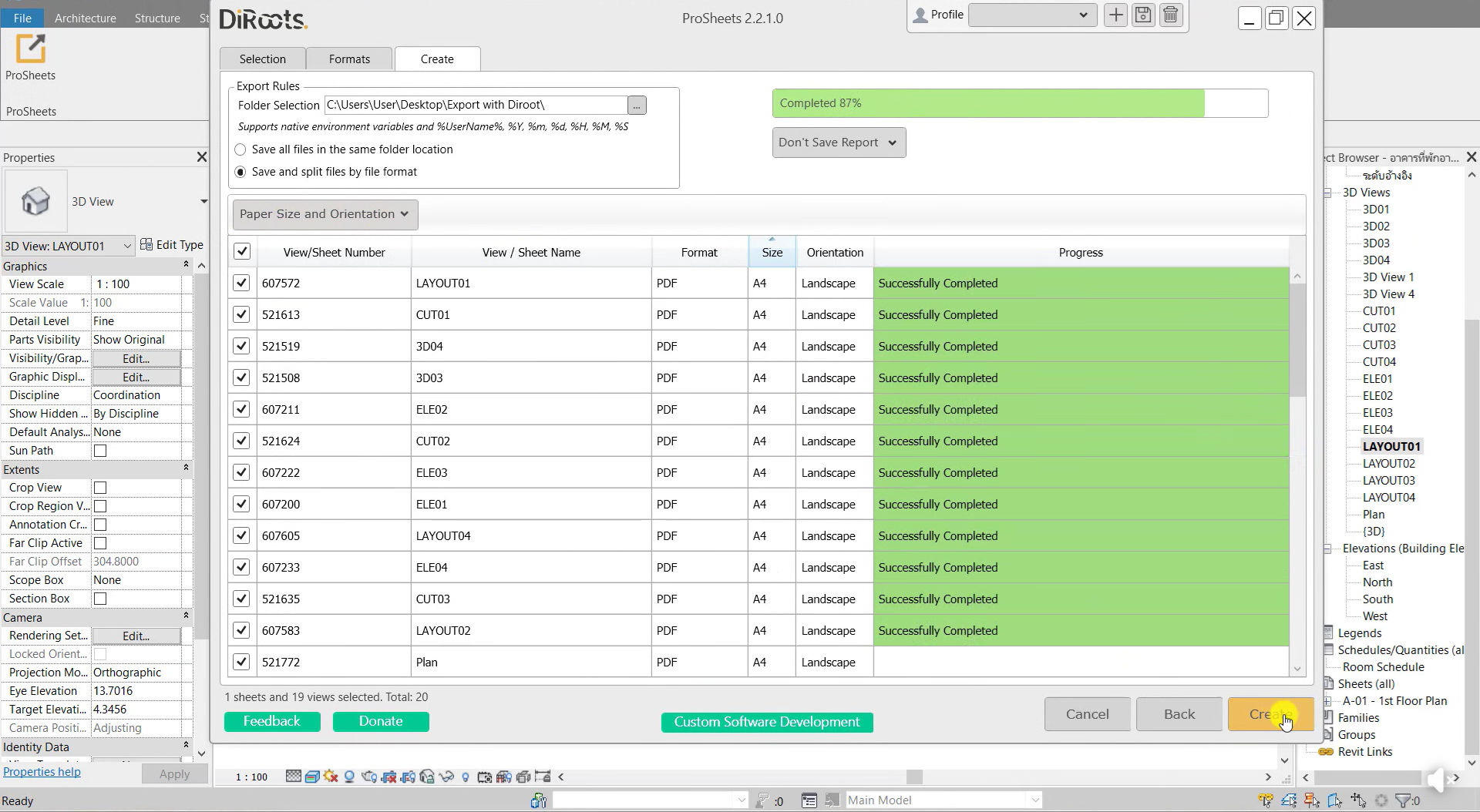Close the Properties palette

(201, 157)
